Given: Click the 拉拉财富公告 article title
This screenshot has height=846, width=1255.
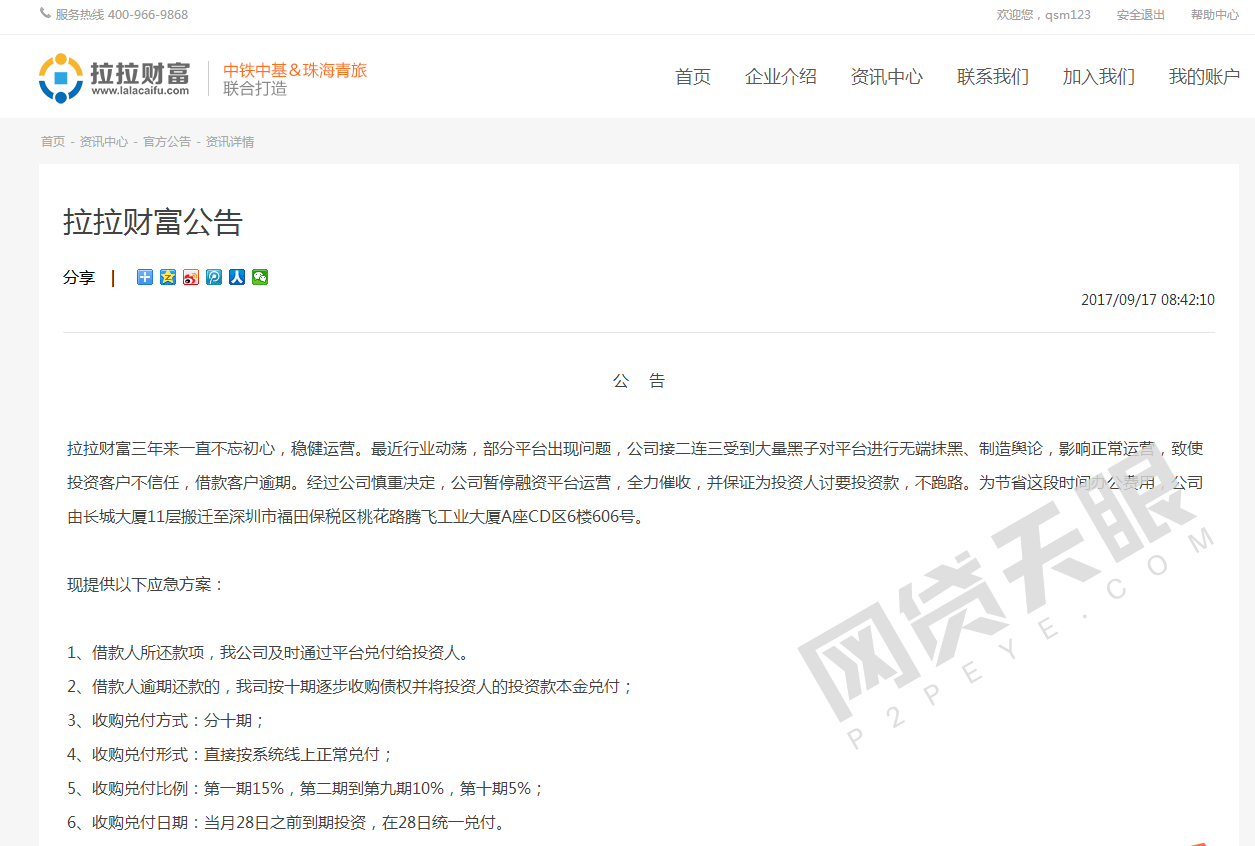Looking at the screenshot, I should coord(153,222).
